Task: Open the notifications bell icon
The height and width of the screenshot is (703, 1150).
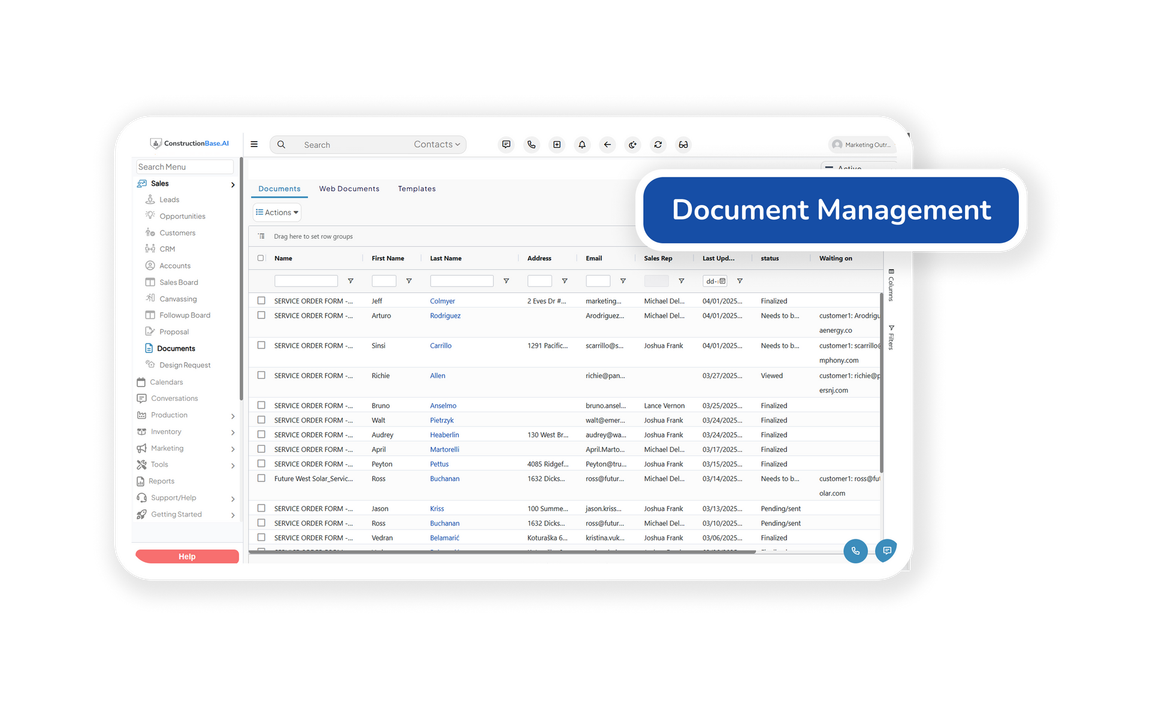Action: [x=582, y=144]
